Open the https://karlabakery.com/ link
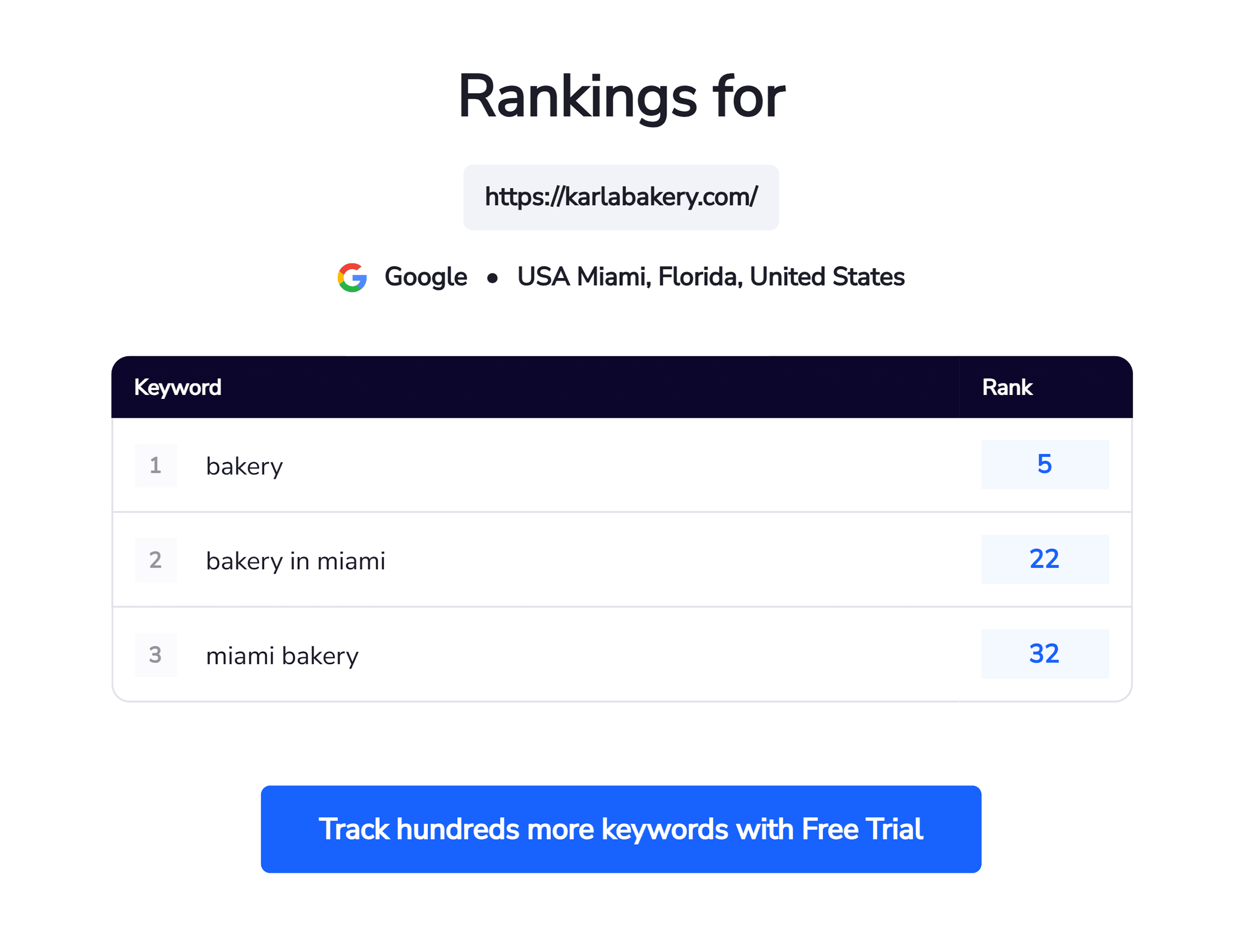The height and width of the screenshot is (952, 1244). (x=621, y=197)
